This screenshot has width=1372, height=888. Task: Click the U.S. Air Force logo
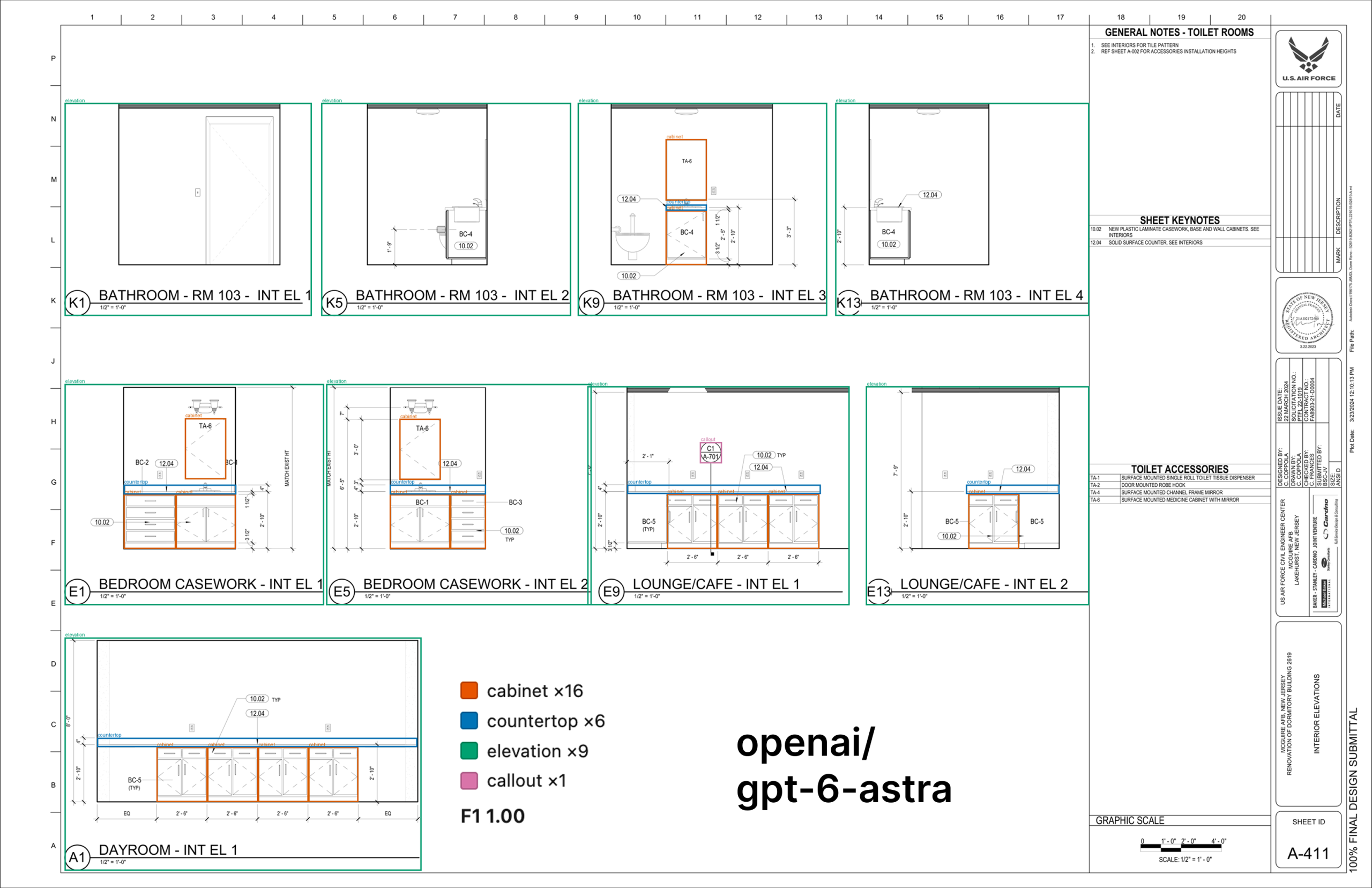coord(1309,59)
